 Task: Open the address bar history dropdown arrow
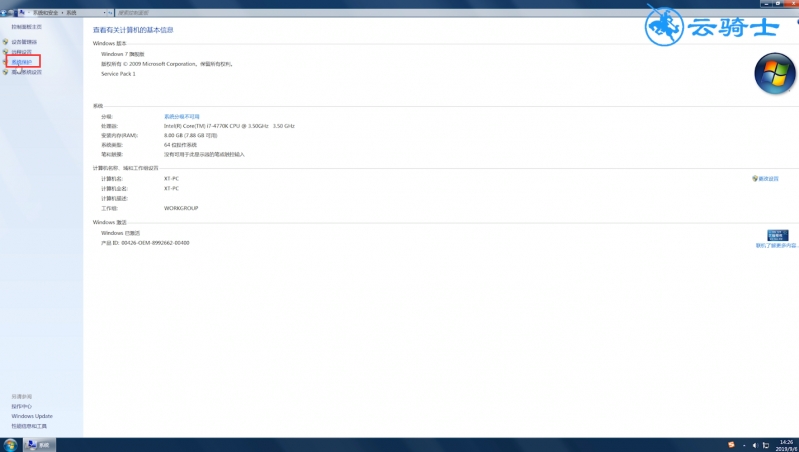tap(104, 12)
